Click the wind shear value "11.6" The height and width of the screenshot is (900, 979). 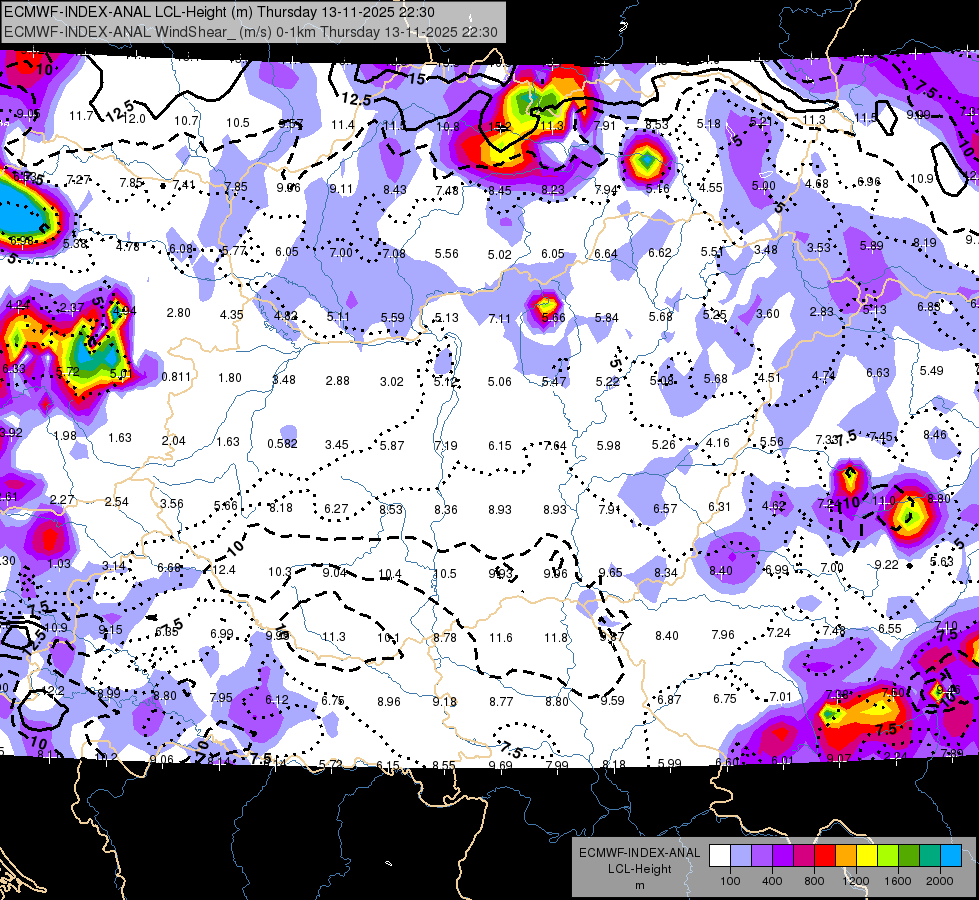click(x=501, y=637)
